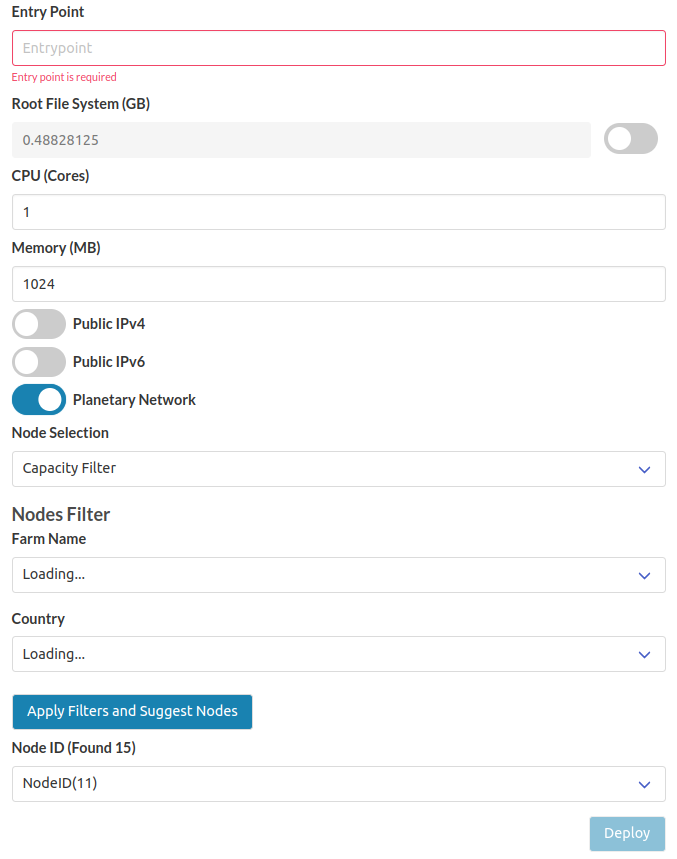Image resolution: width=677 pixels, height=859 pixels.
Task: Select the CPU Cores input field
Action: pyautogui.click(x=338, y=212)
